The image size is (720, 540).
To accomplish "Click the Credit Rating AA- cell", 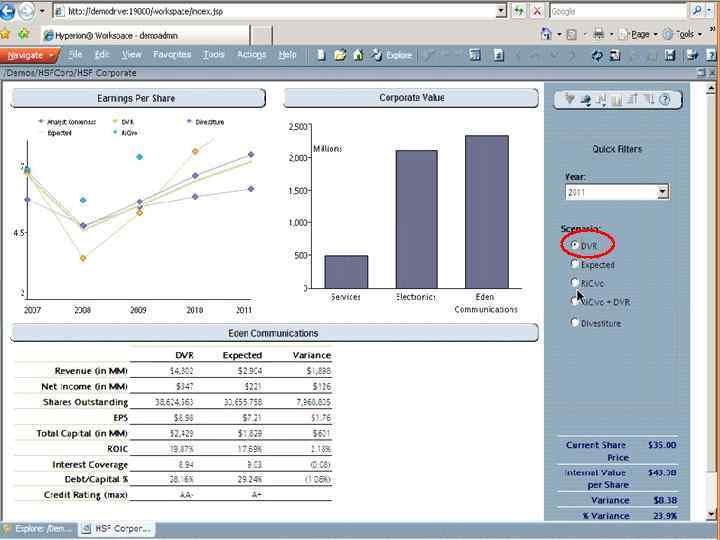I will point(185,495).
